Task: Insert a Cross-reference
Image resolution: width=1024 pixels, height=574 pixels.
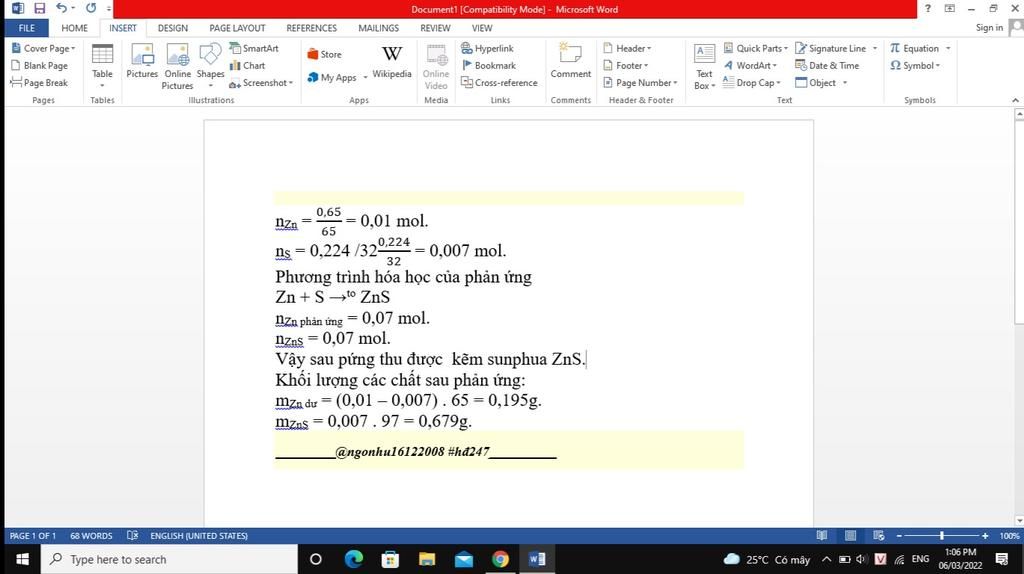Action: click(499, 82)
